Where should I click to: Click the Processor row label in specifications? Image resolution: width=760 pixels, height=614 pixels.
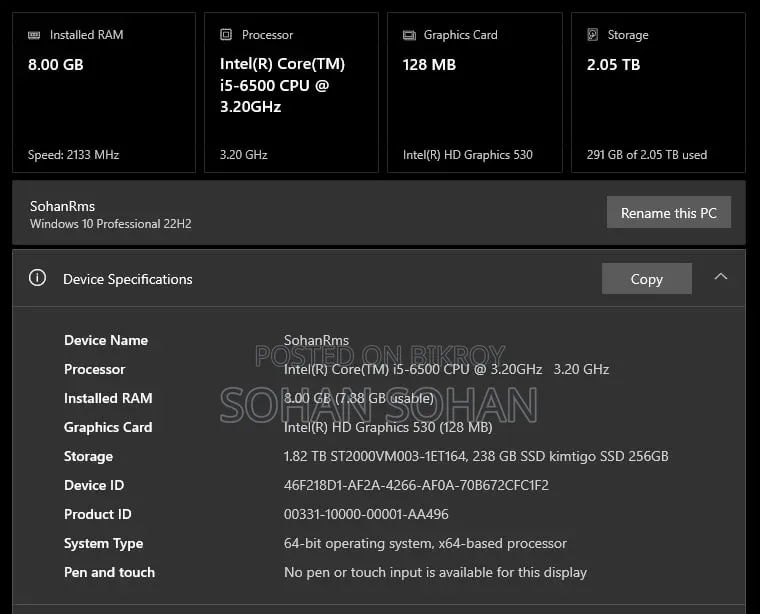click(95, 369)
